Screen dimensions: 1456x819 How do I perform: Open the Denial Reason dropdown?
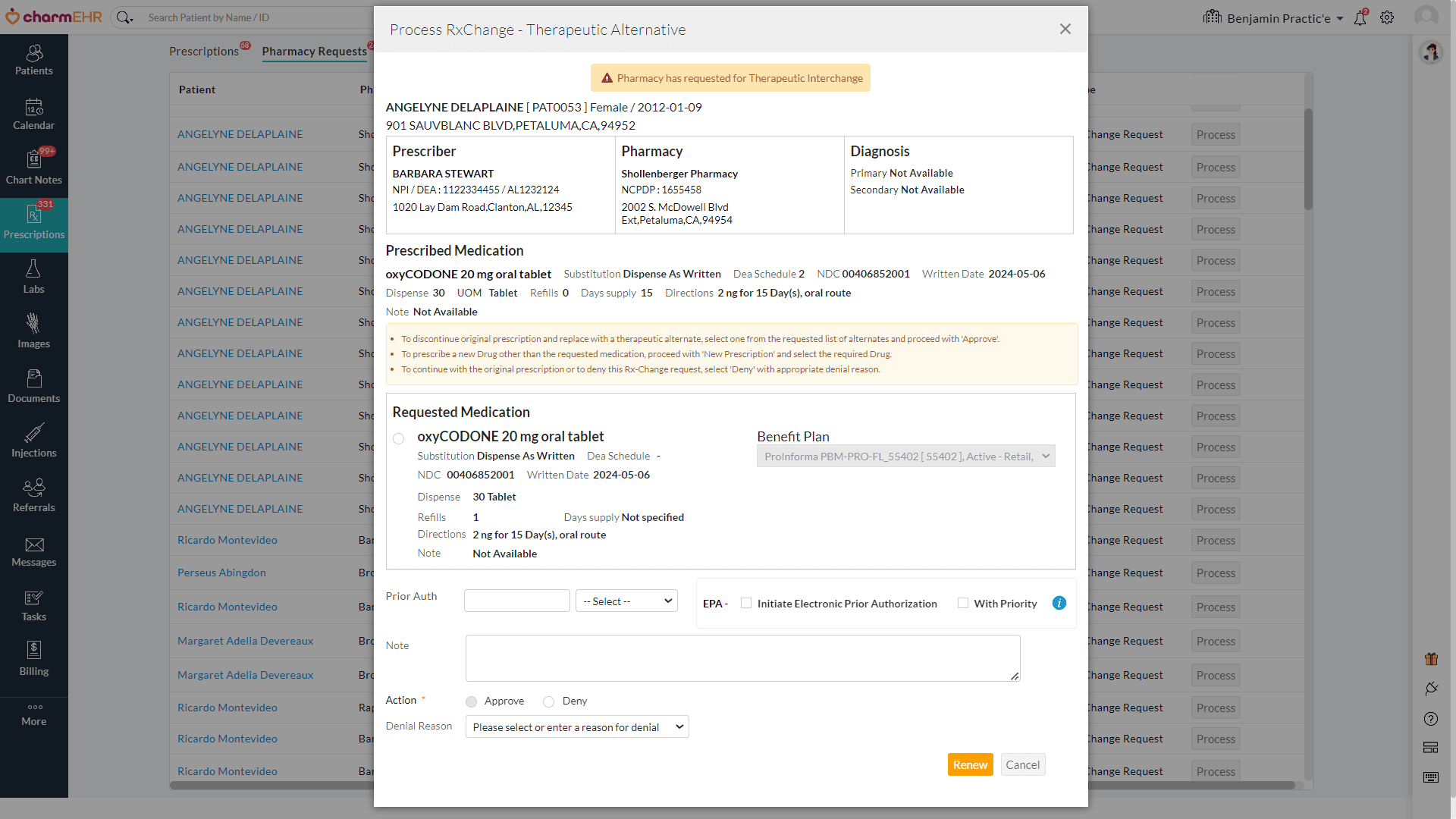[576, 726]
